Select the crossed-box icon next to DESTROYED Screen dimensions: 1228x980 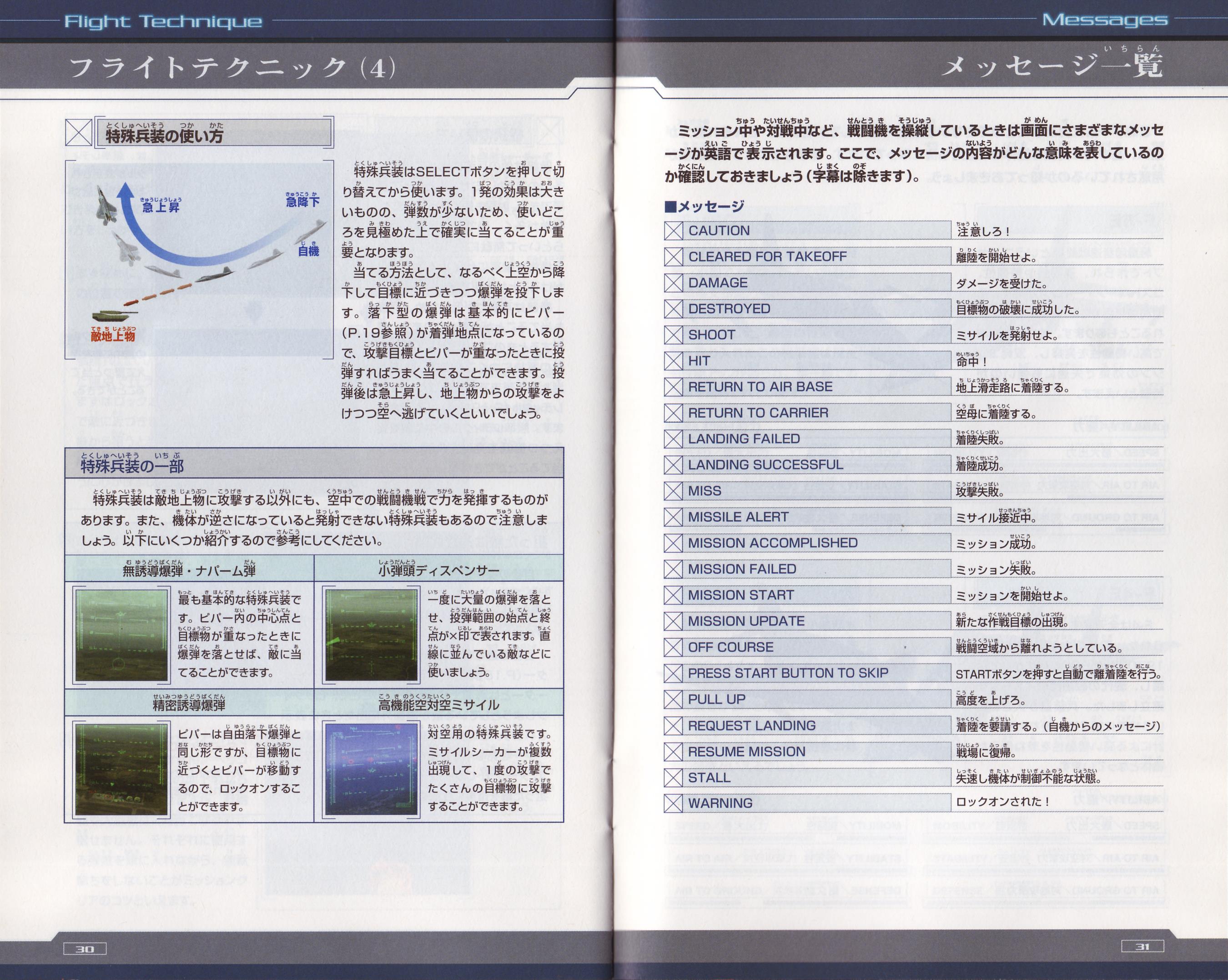click(x=673, y=309)
